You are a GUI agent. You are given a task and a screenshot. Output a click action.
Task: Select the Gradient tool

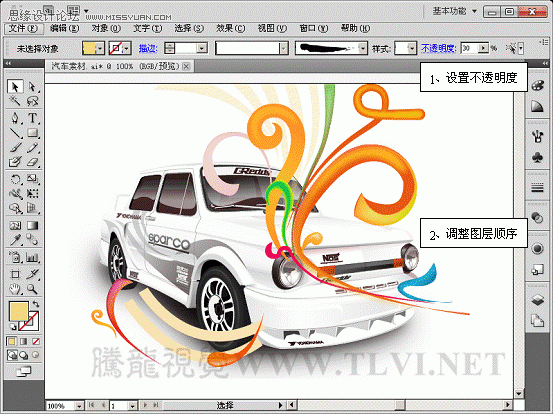click(32, 225)
